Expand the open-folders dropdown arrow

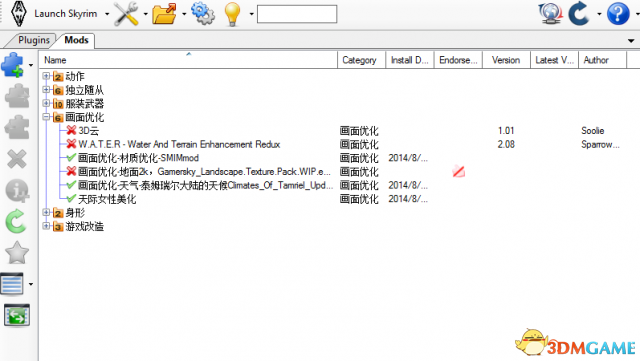click(184, 14)
